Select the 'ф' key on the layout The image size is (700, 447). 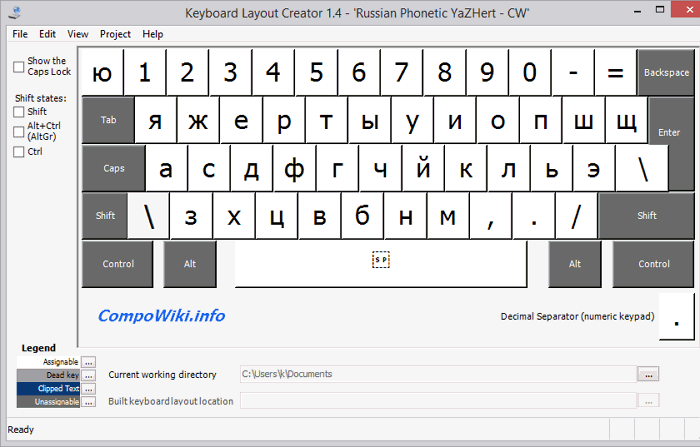(294, 168)
